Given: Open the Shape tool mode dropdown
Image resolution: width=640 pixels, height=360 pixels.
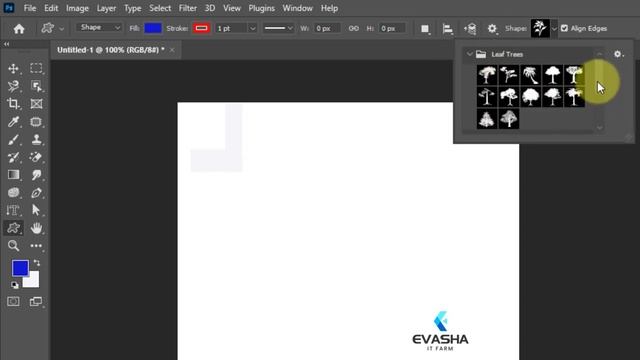Looking at the screenshot, I should (x=99, y=28).
